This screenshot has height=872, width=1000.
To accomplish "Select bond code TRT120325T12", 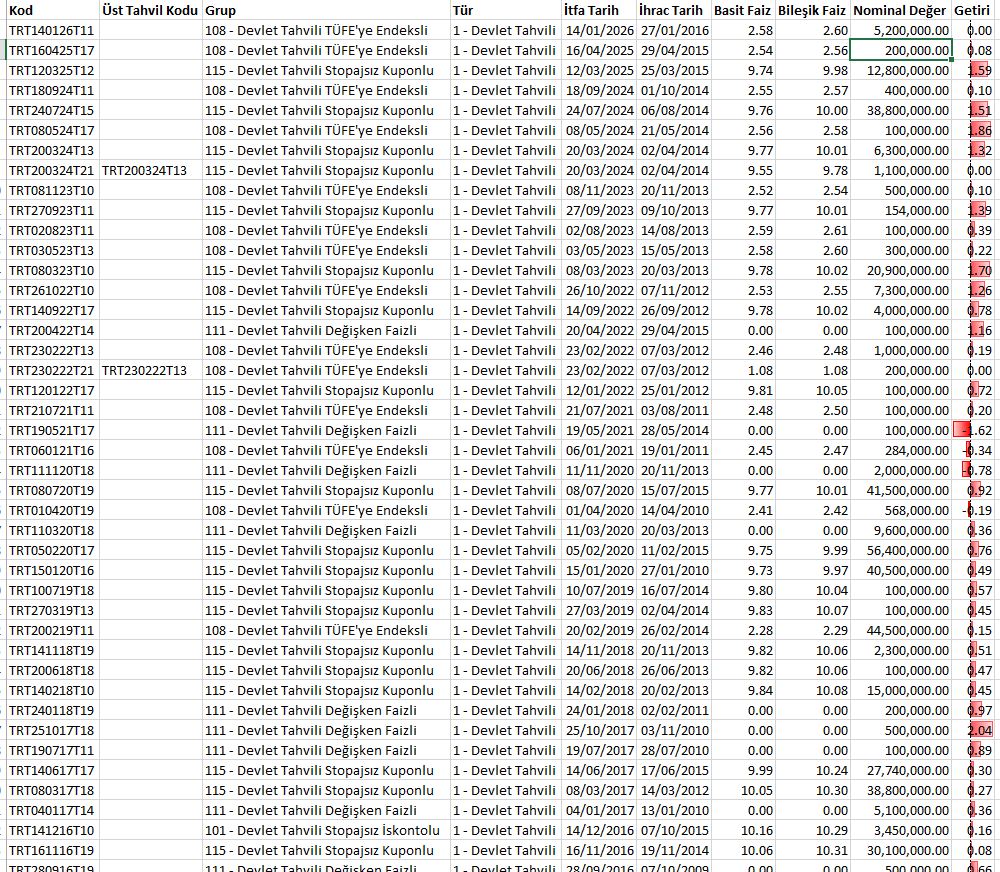I will coord(53,70).
